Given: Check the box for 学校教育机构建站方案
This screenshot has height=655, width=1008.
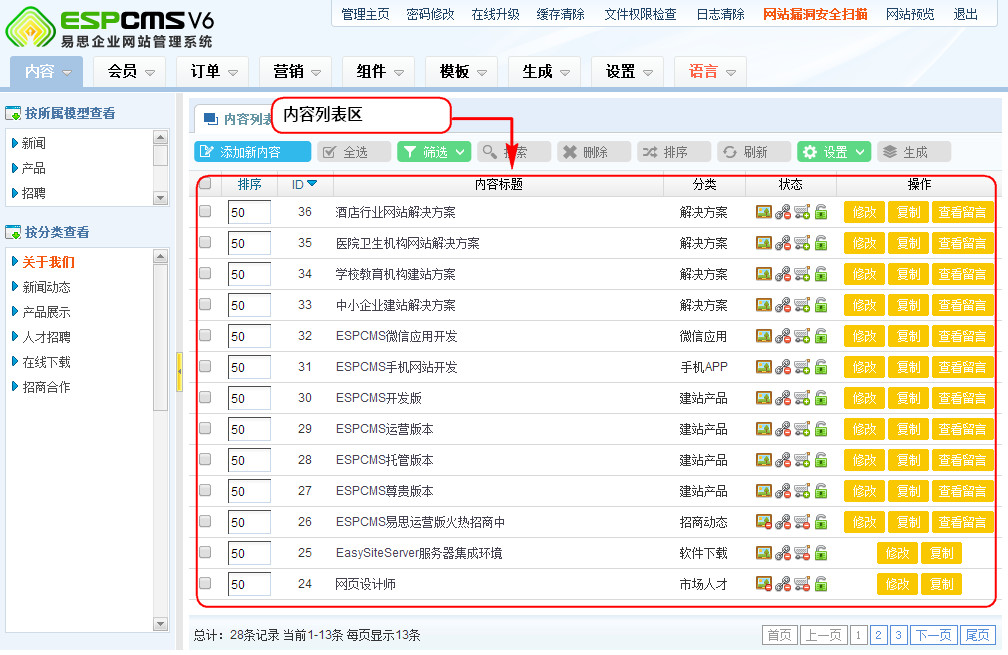Looking at the screenshot, I should tap(205, 273).
